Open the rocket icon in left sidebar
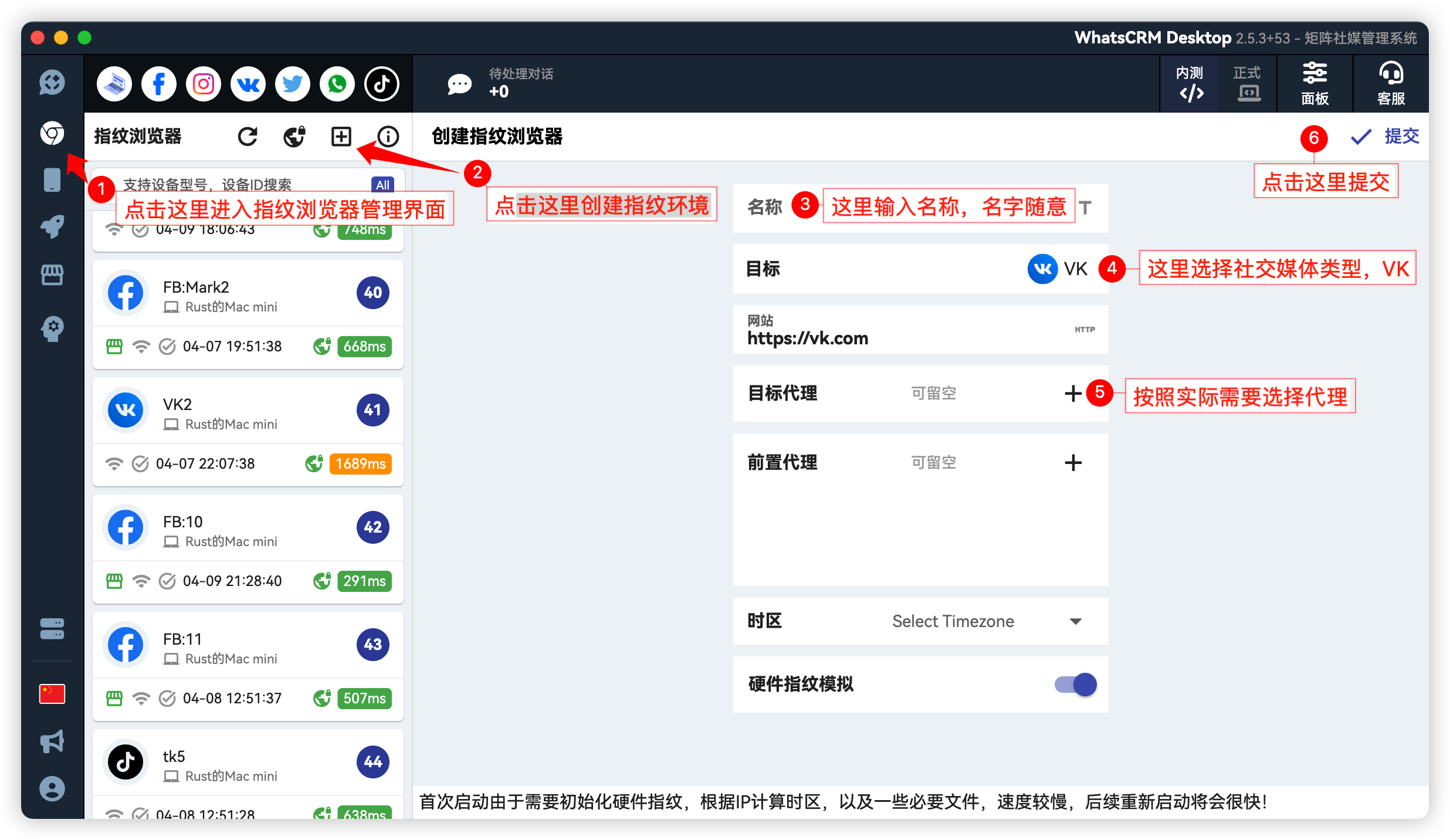1450x840 pixels. point(52,226)
